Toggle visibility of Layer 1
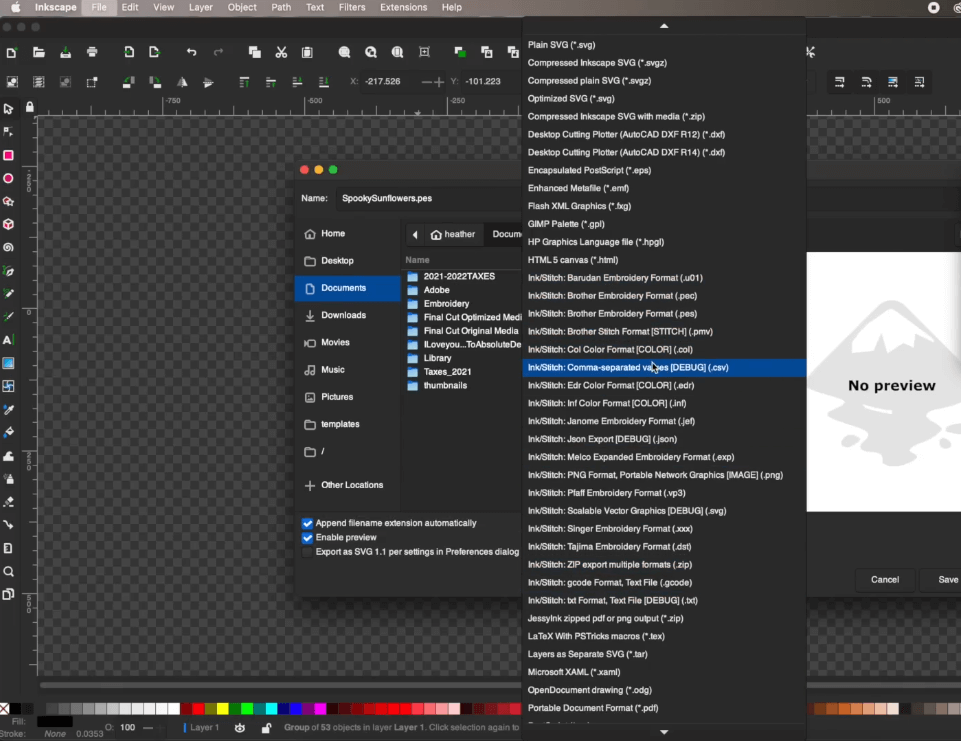 coord(241,728)
